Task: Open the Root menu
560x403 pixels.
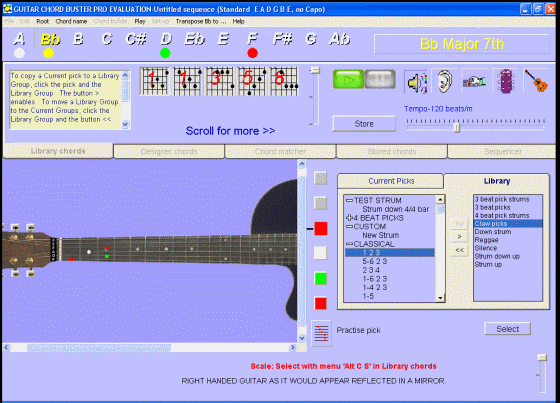Action: tap(42, 21)
